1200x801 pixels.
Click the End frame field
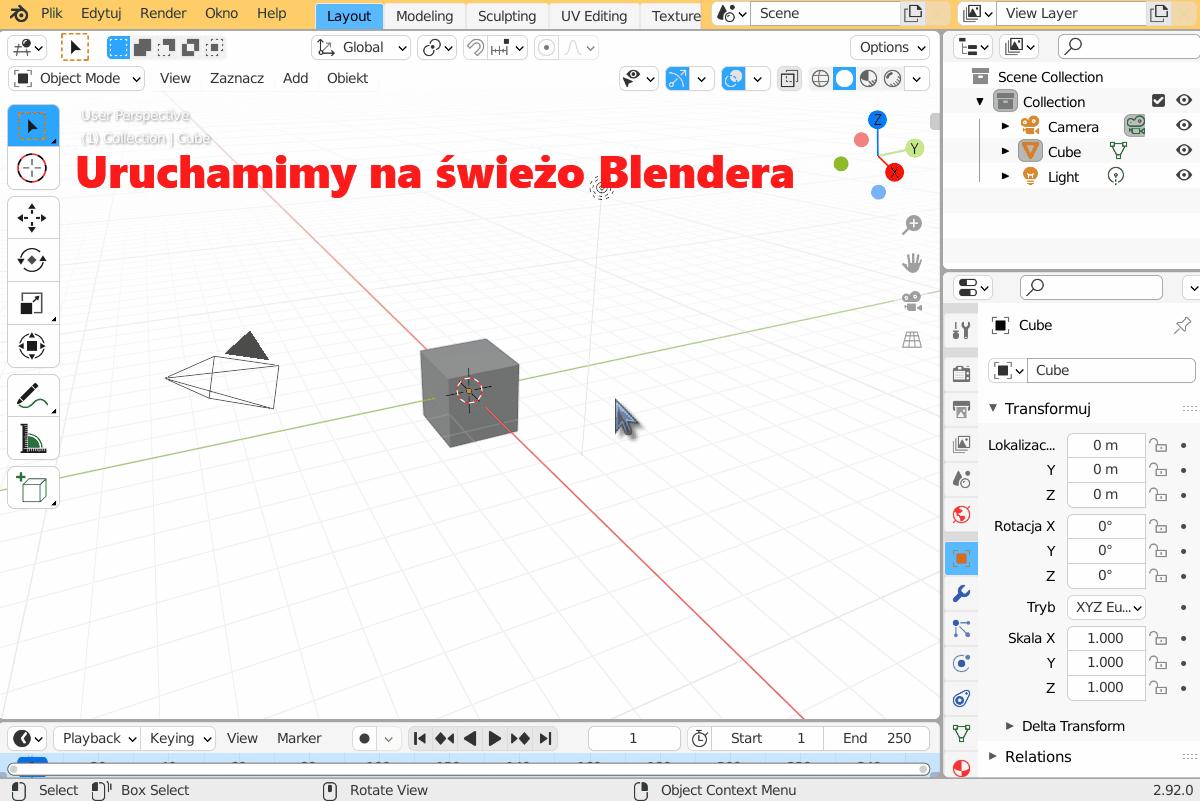click(x=876, y=738)
